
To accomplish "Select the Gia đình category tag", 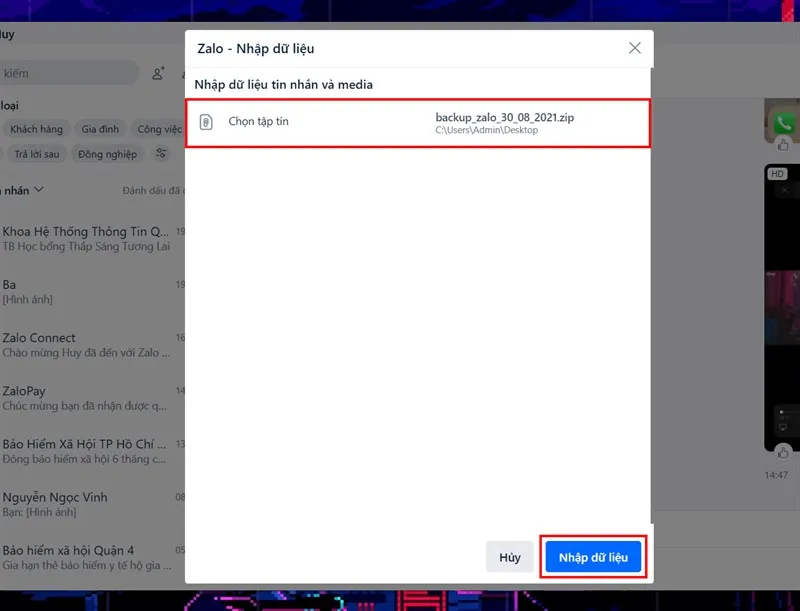I will pyautogui.click(x=101, y=129).
